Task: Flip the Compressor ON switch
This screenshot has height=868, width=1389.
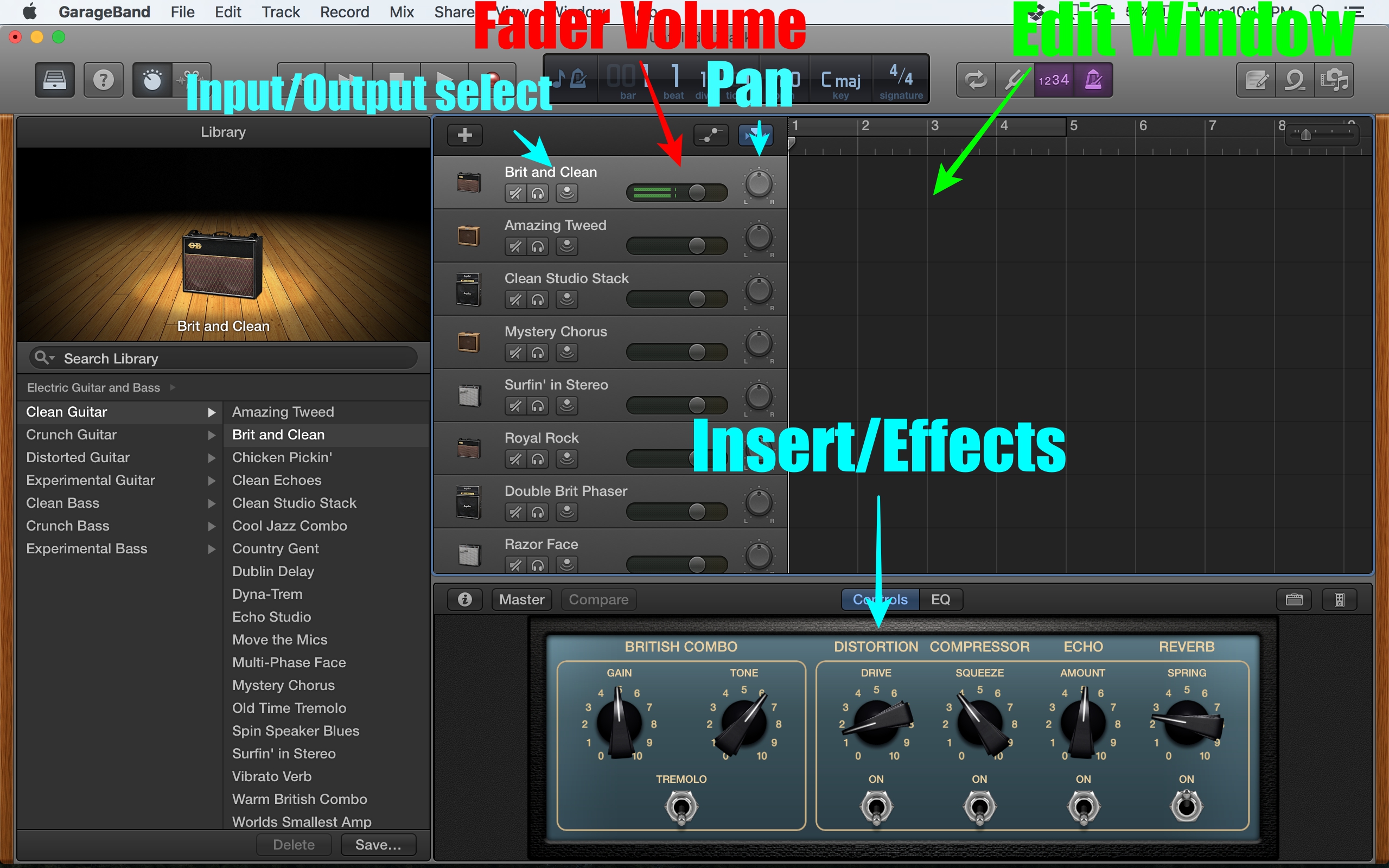Action: pos(980,807)
